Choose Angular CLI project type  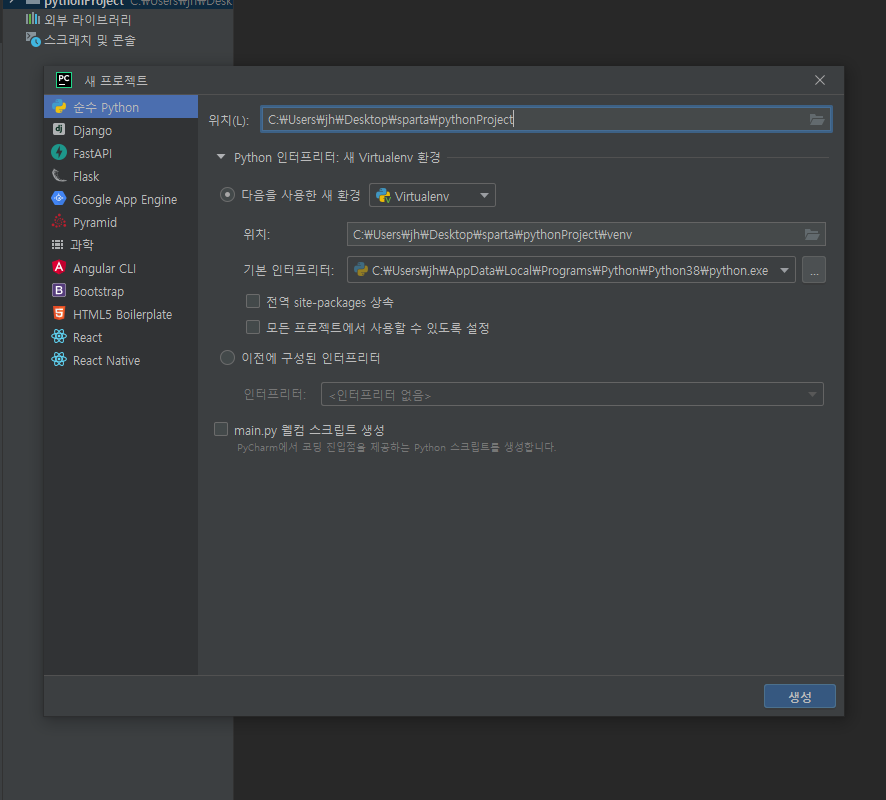pos(121,268)
